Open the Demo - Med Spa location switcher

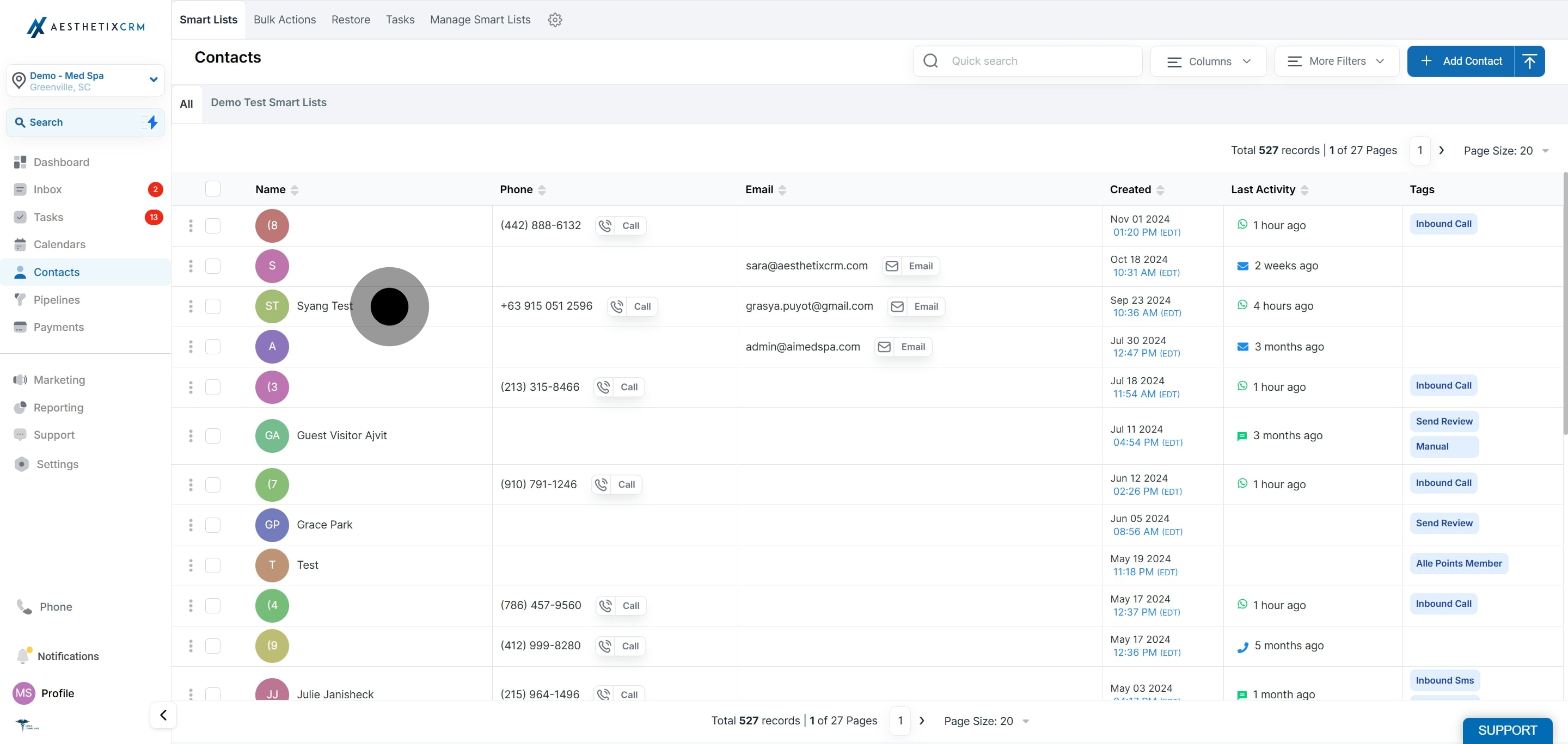[85, 81]
